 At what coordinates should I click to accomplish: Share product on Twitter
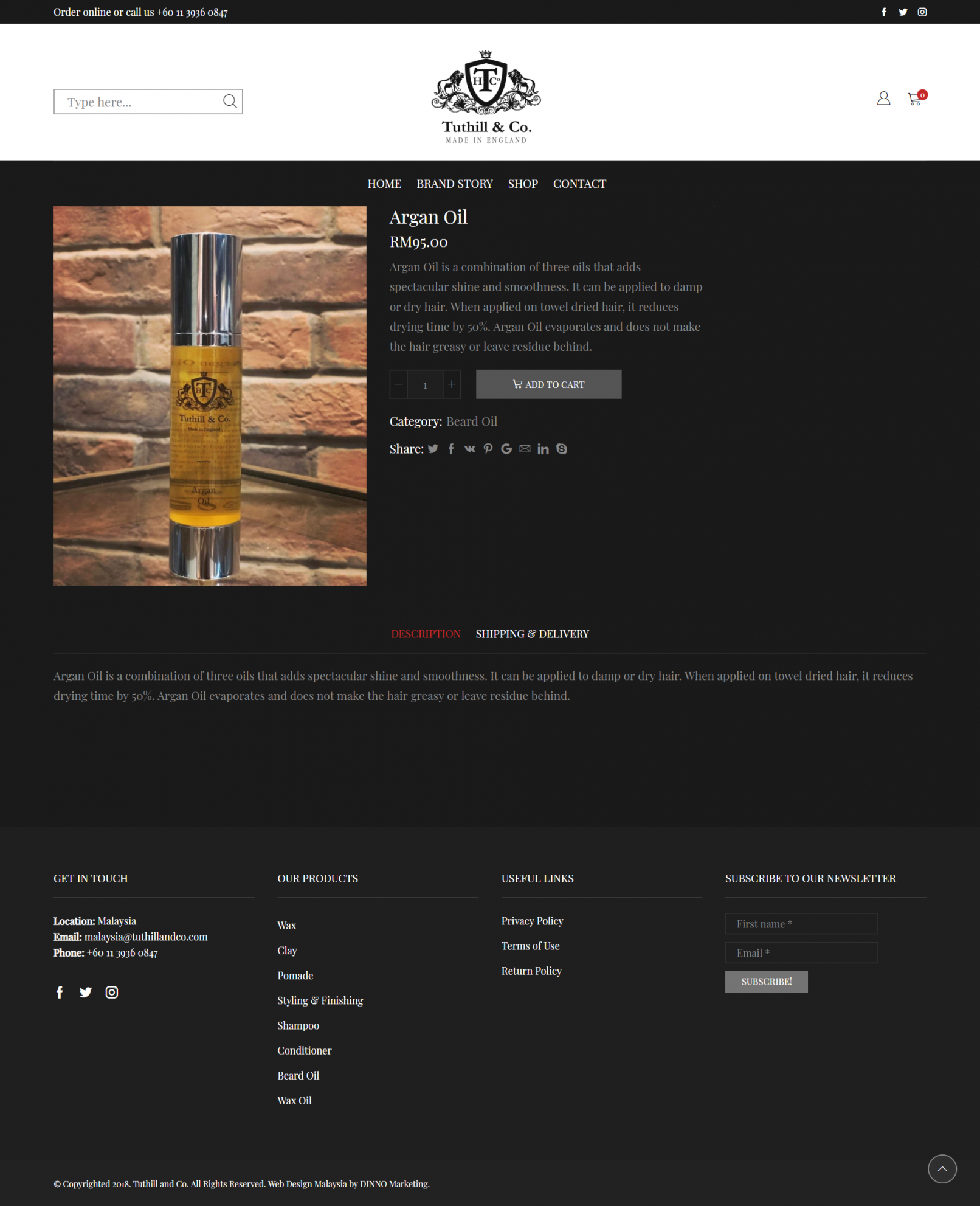click(433, 449)
